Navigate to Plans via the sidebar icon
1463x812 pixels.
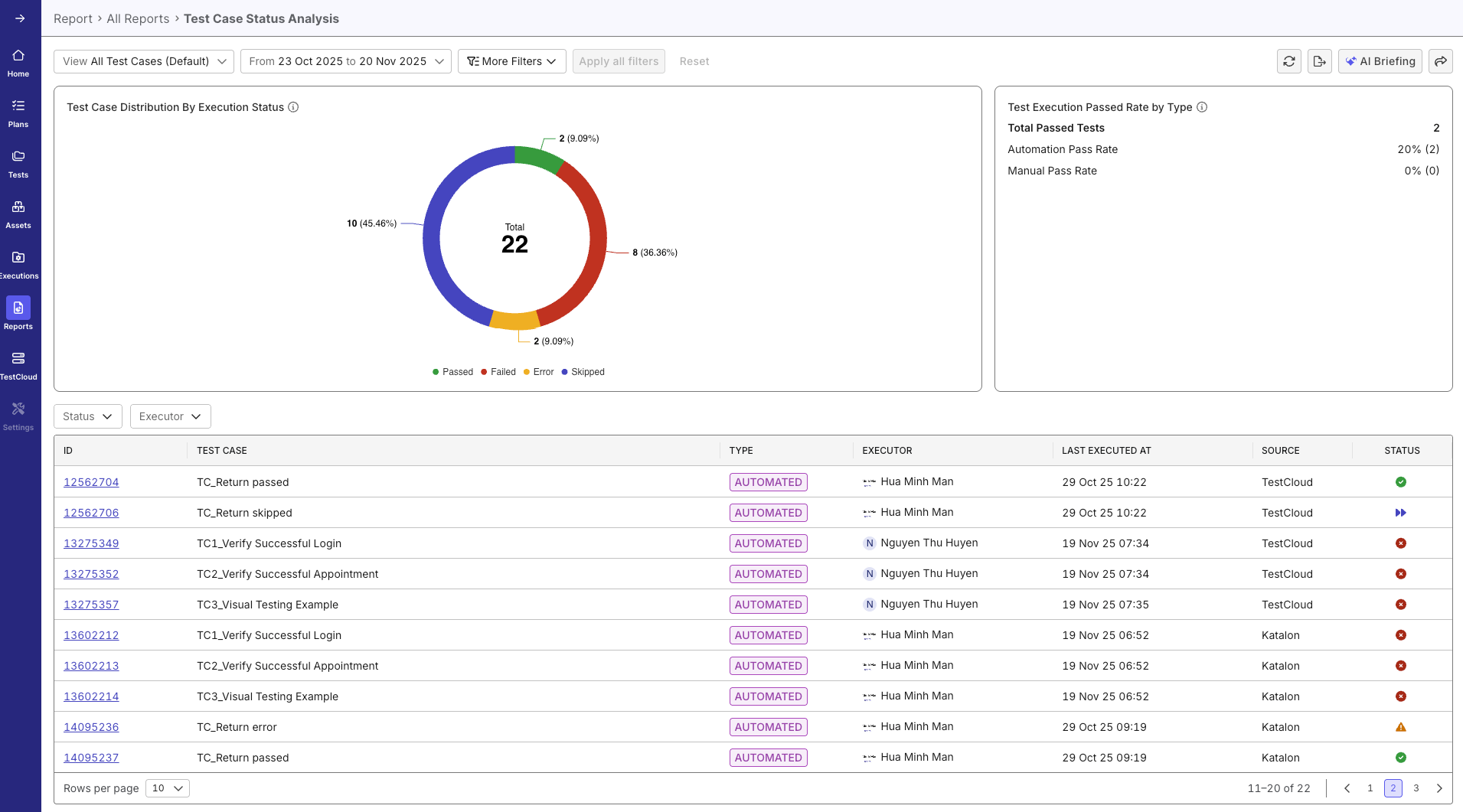18,110
